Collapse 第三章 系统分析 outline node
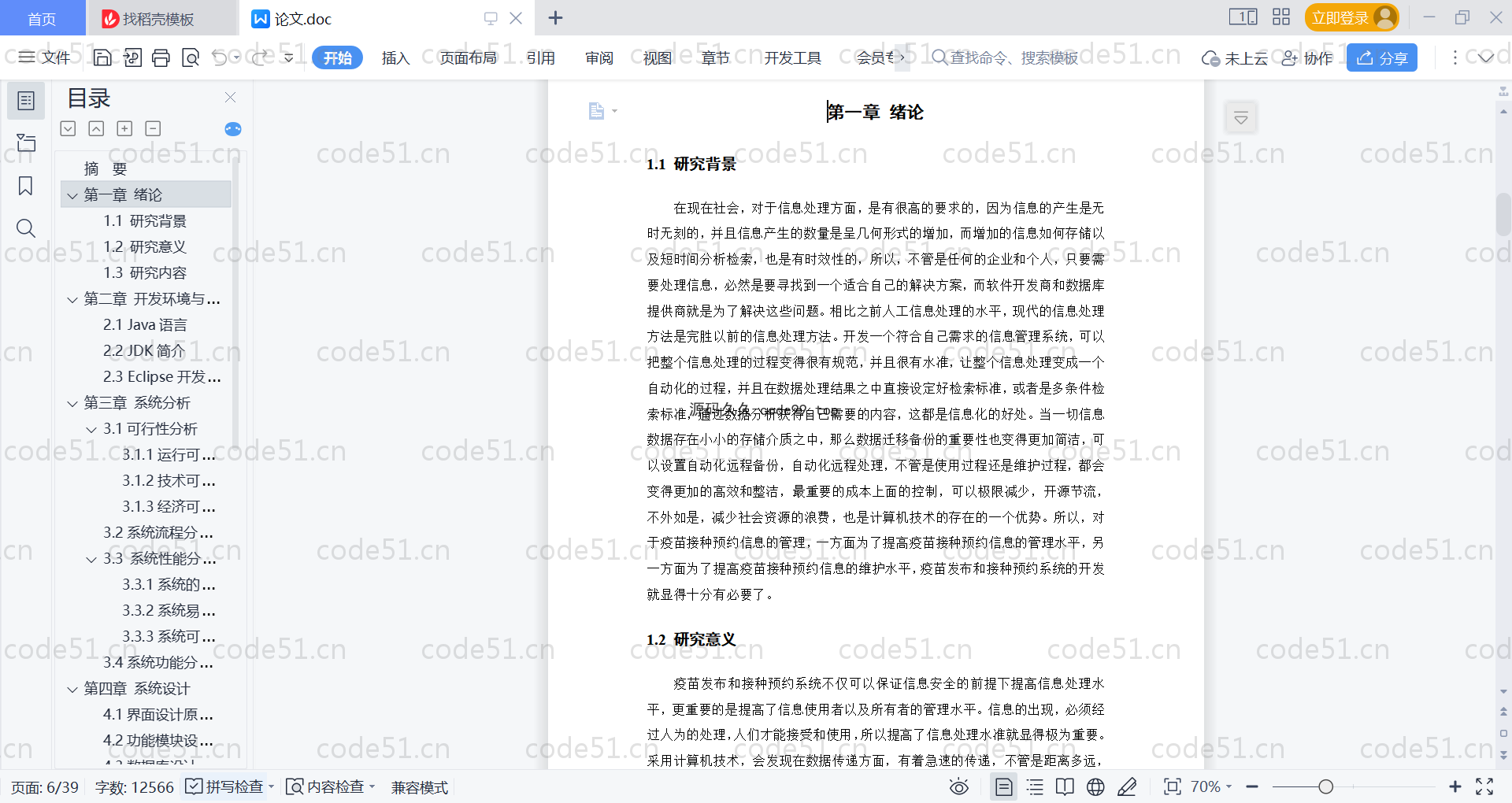Image resolution: width=1512 pixels, height=803 pixels. (72, 403)
